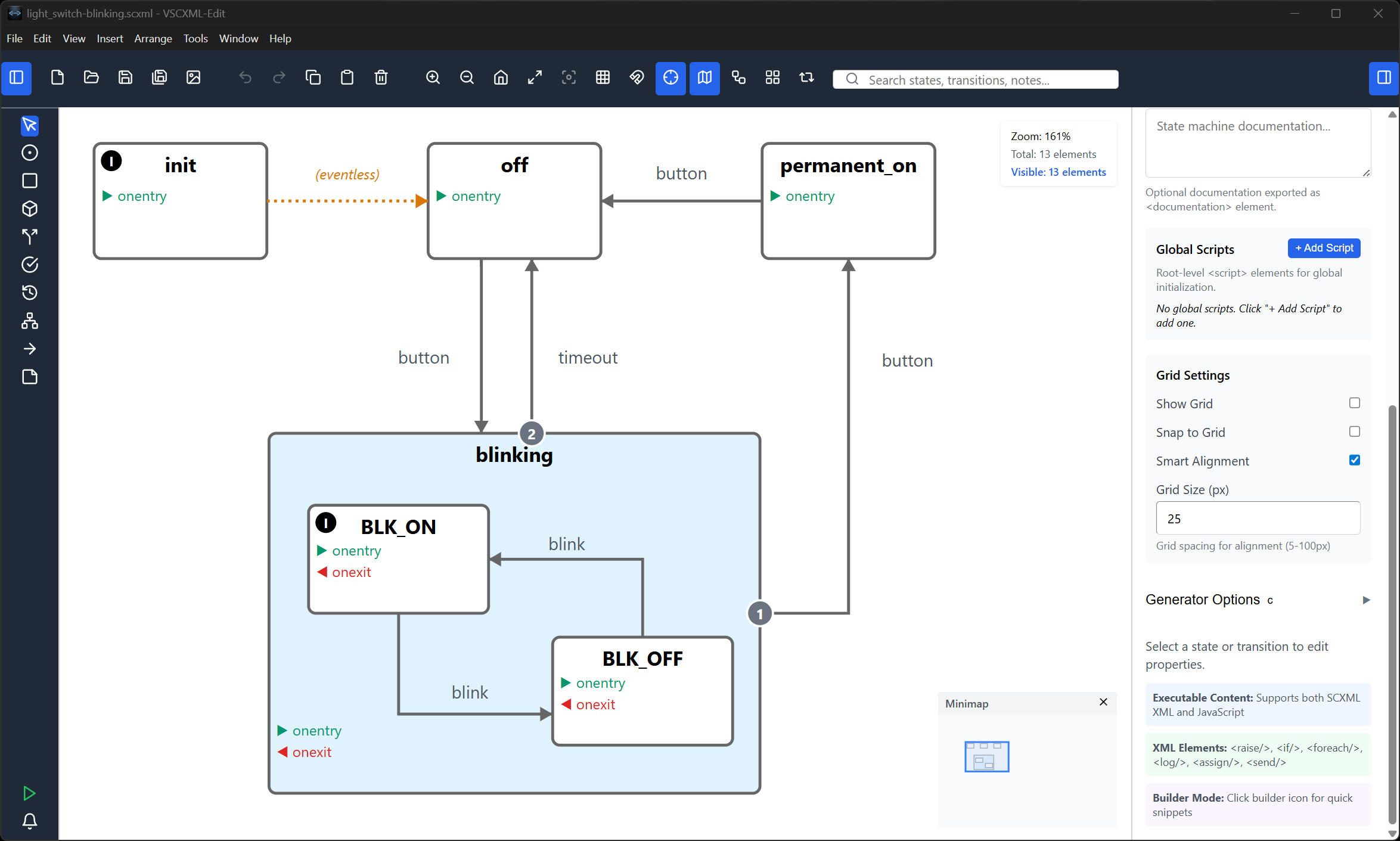Select the compound state cube tool
Screen dimensions: 1400x841
point(29,209)
